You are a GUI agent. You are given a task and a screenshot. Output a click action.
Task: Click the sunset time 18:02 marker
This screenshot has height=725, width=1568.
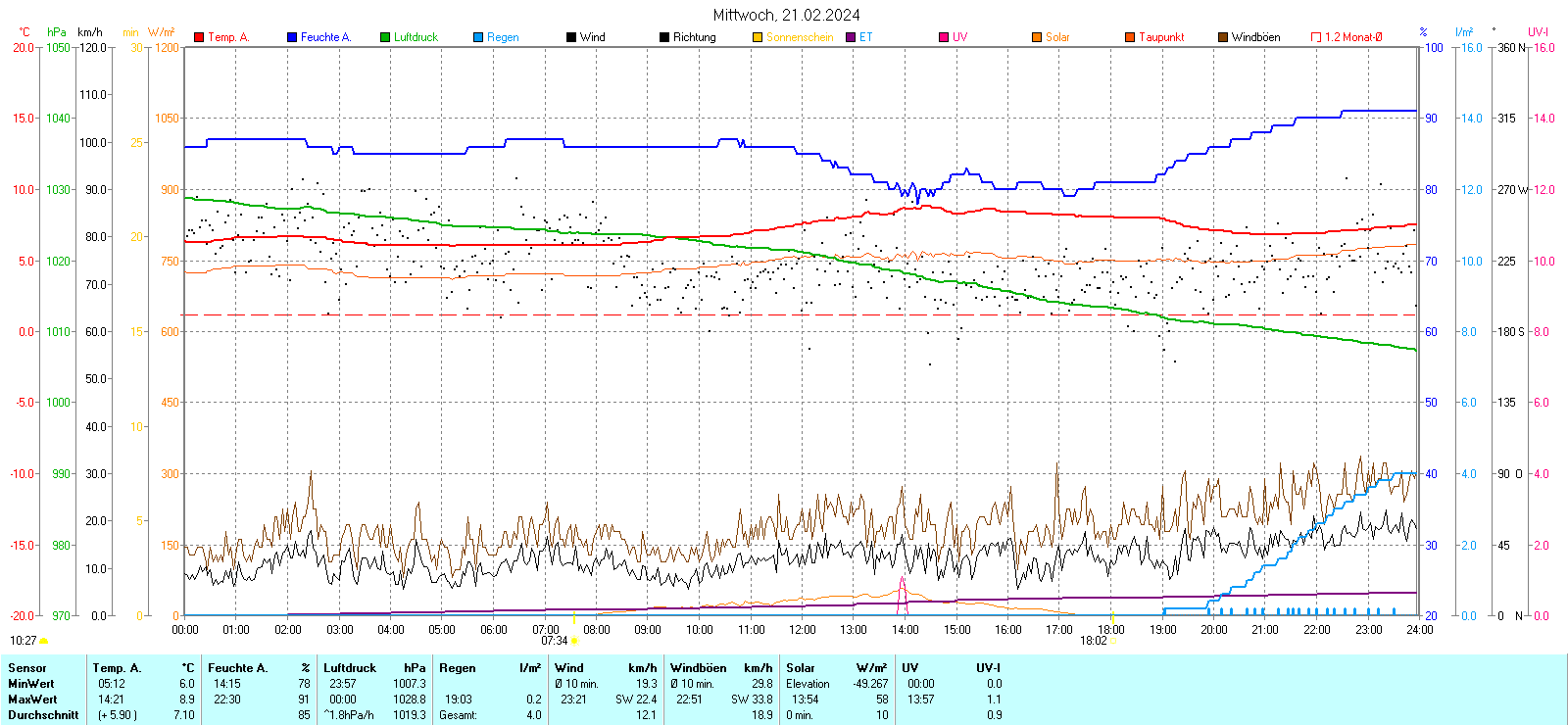pyautogui.click(x=1113, y=641)
